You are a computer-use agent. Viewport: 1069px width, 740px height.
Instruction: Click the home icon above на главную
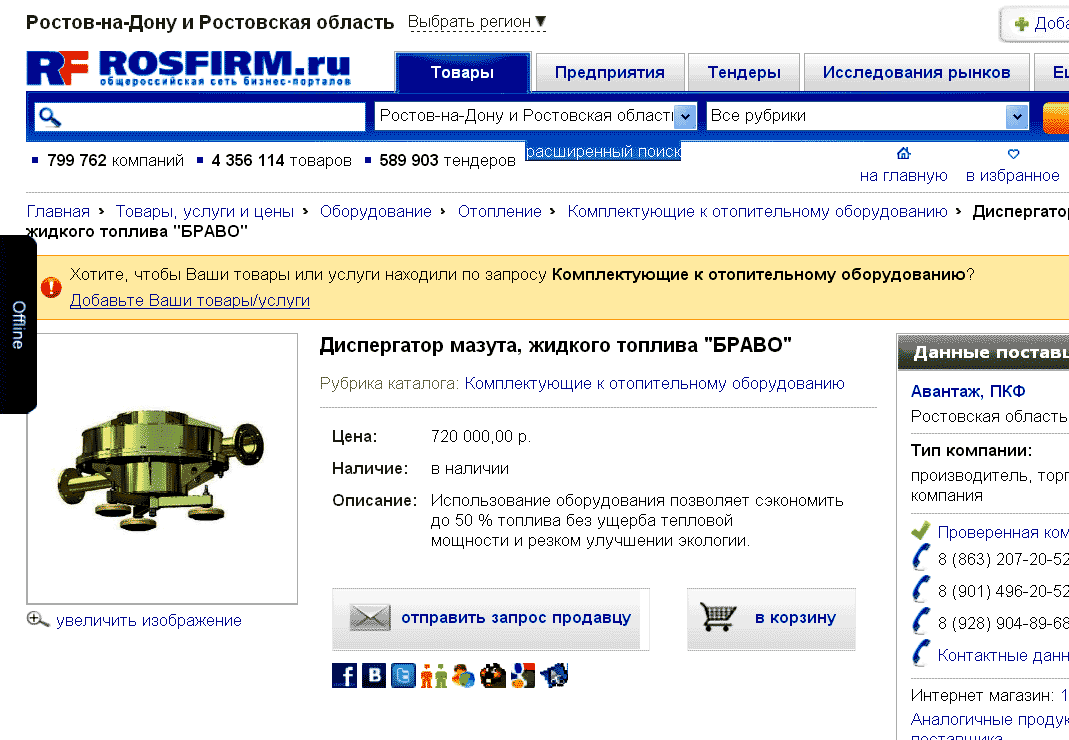coord(903,153)
